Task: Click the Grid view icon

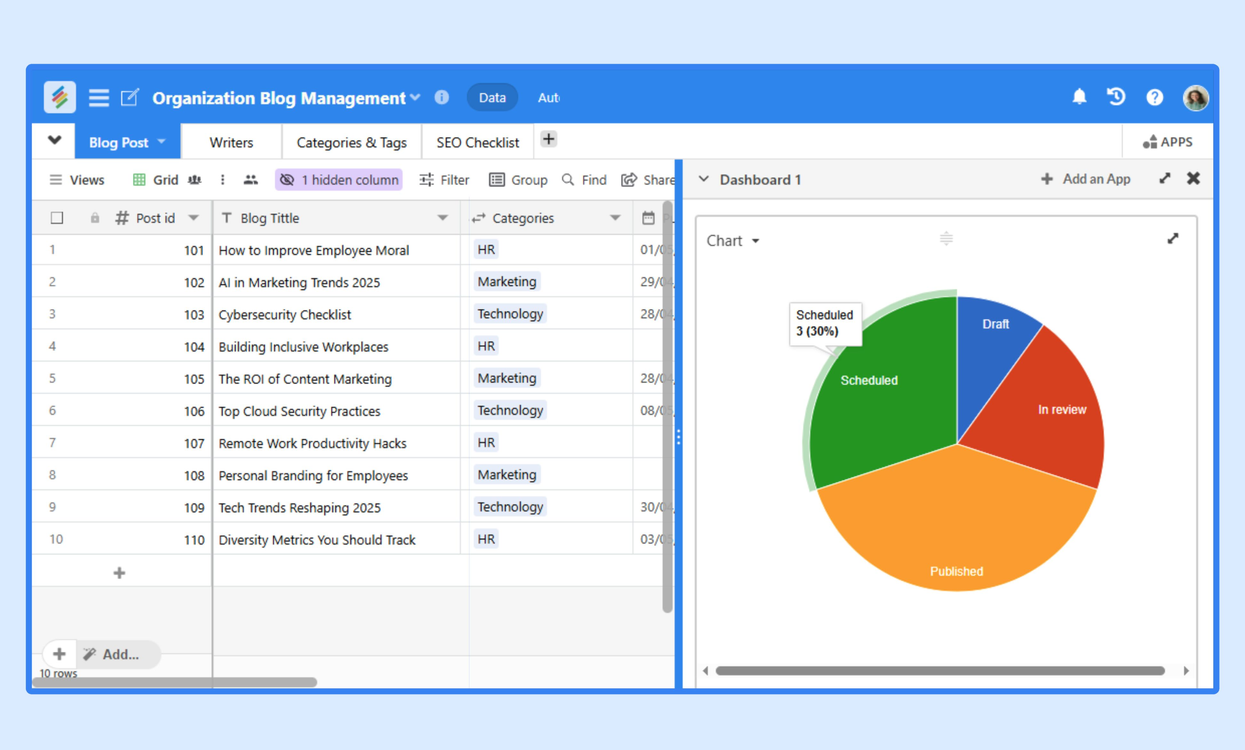Action: coord(139,180)
